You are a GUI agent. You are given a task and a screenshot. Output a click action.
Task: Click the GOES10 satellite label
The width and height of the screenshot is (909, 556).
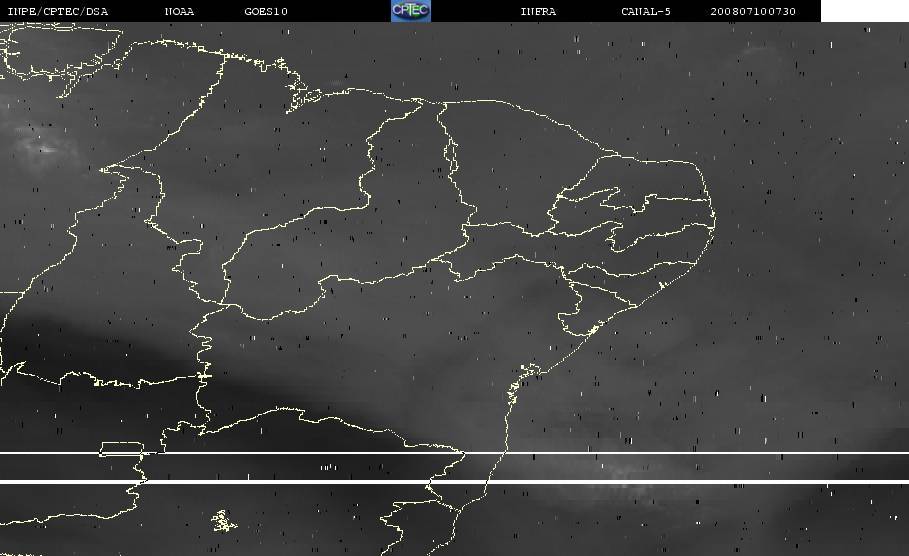coord(265,11)
